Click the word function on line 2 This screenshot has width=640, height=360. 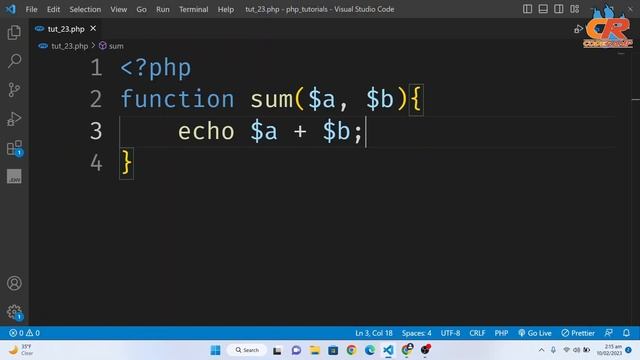[x=178, y=99]
